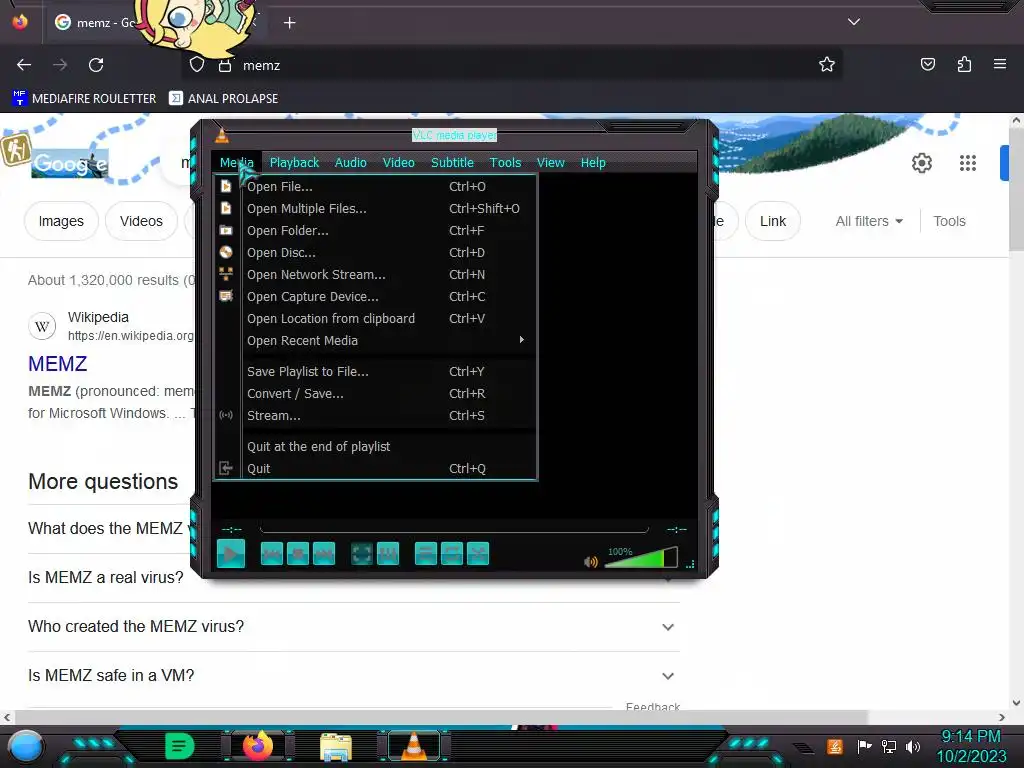Close the Media menu header
Viewport: 1024px width, 768px height.
point(236,163)
